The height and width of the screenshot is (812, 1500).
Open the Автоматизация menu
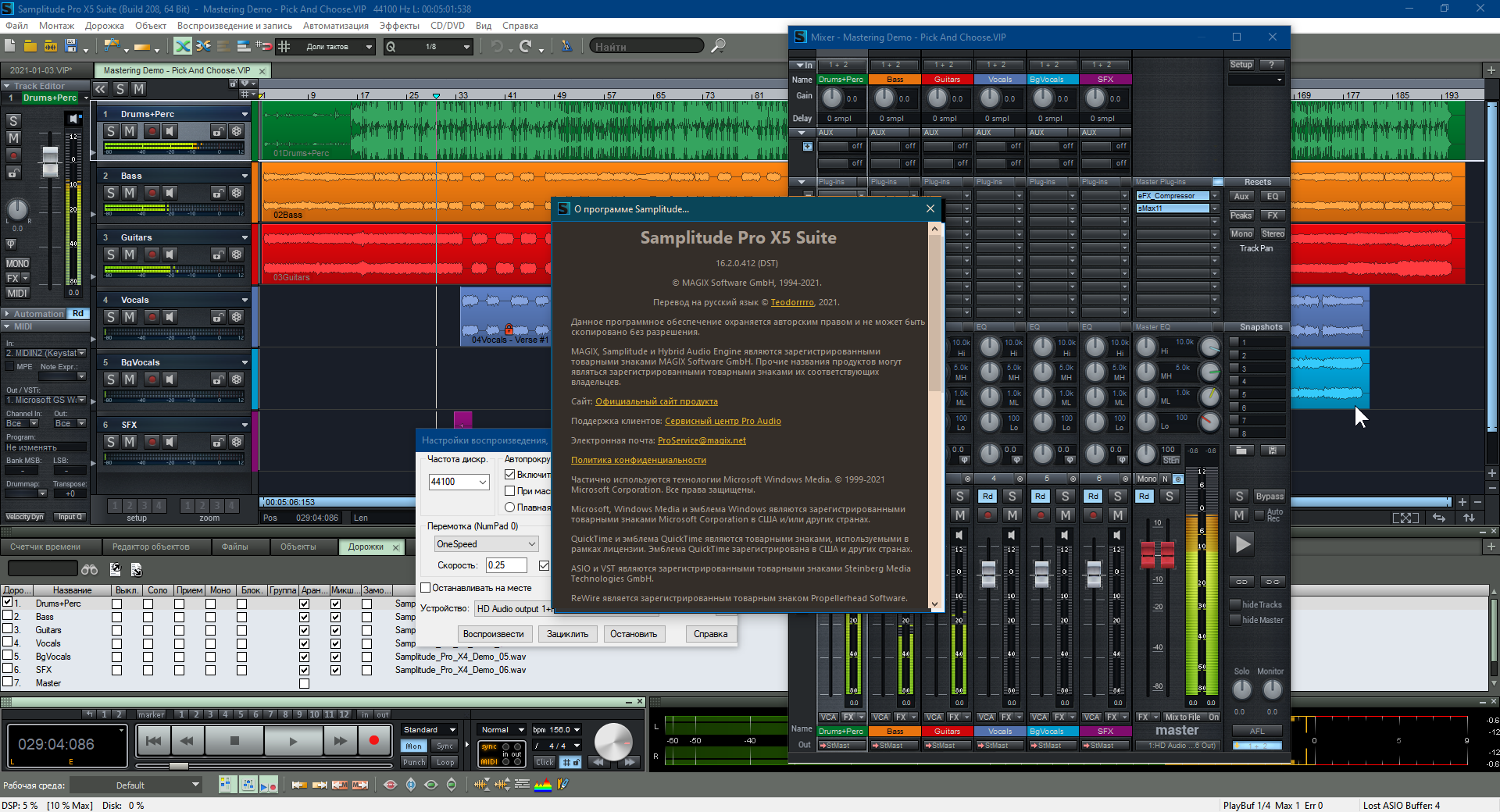click(x=335, y=26)
